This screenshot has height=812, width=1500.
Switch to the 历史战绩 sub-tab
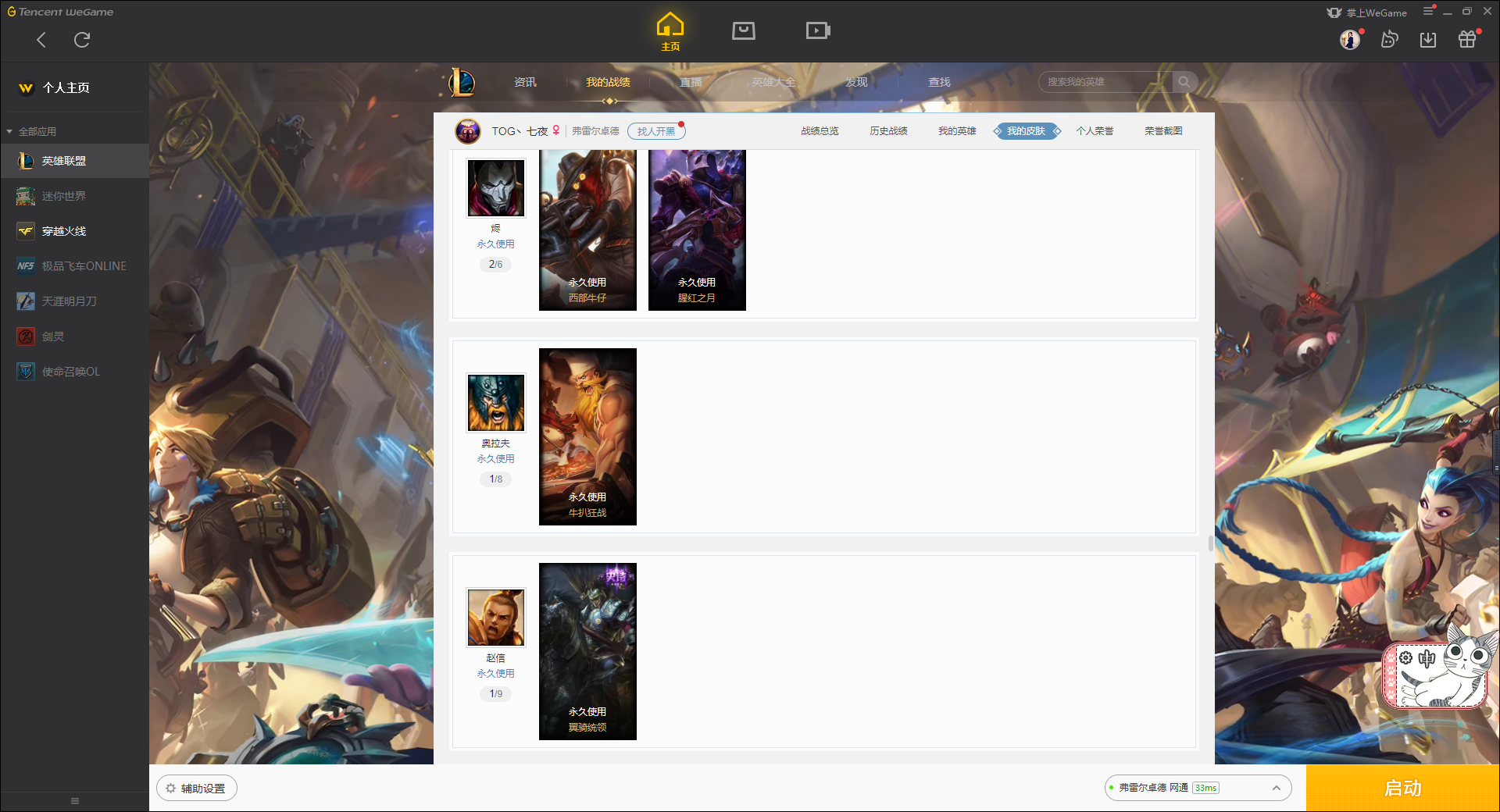tap(888, 131)
